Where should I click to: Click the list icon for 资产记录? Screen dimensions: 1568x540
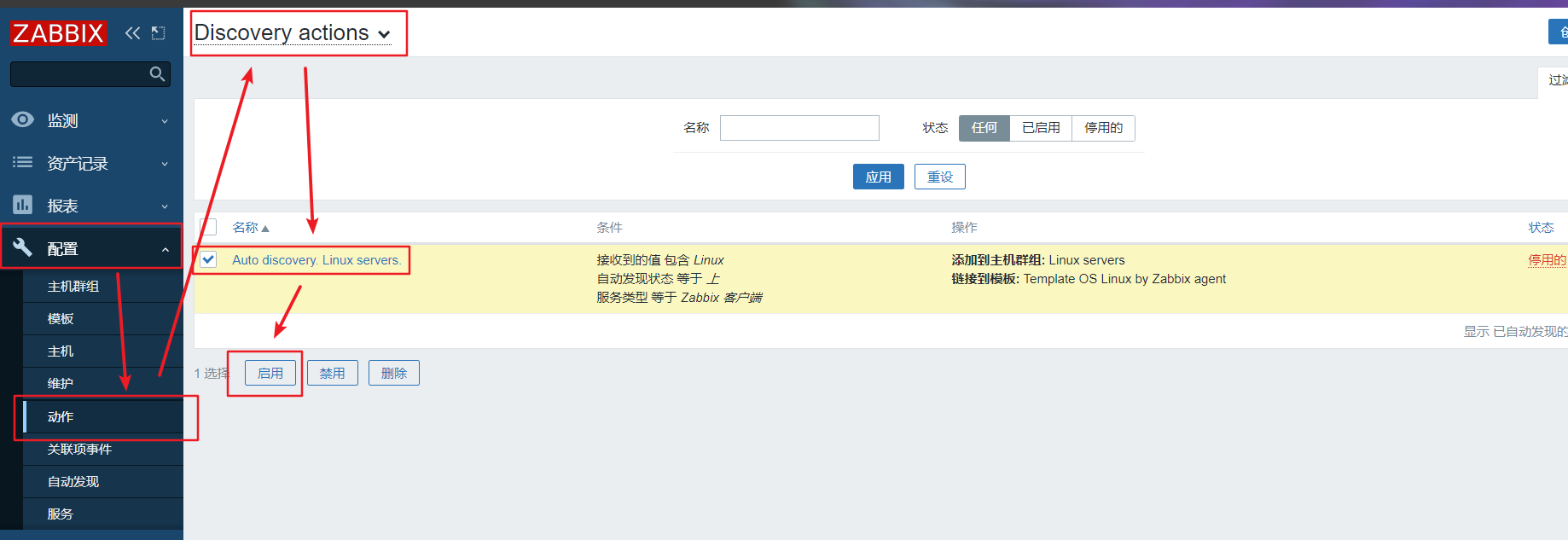23,162
